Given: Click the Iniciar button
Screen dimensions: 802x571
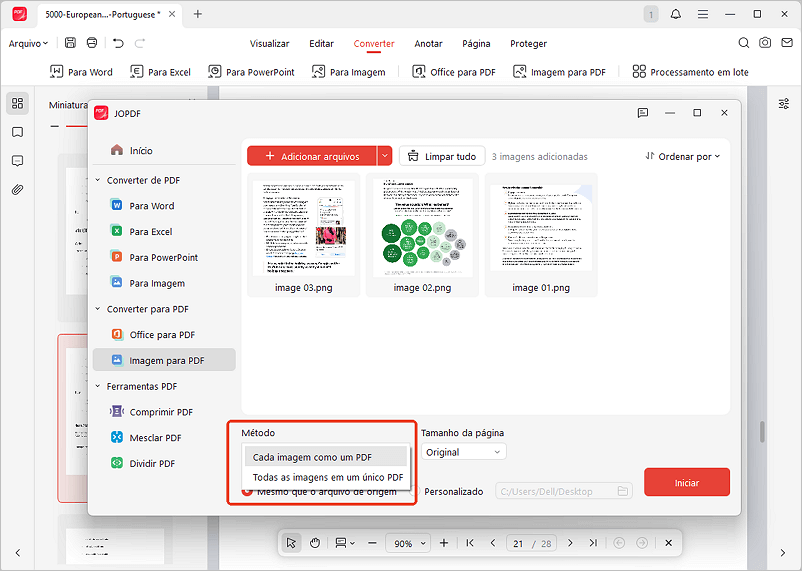Looking at the screenshot, I should coord(687,482).
